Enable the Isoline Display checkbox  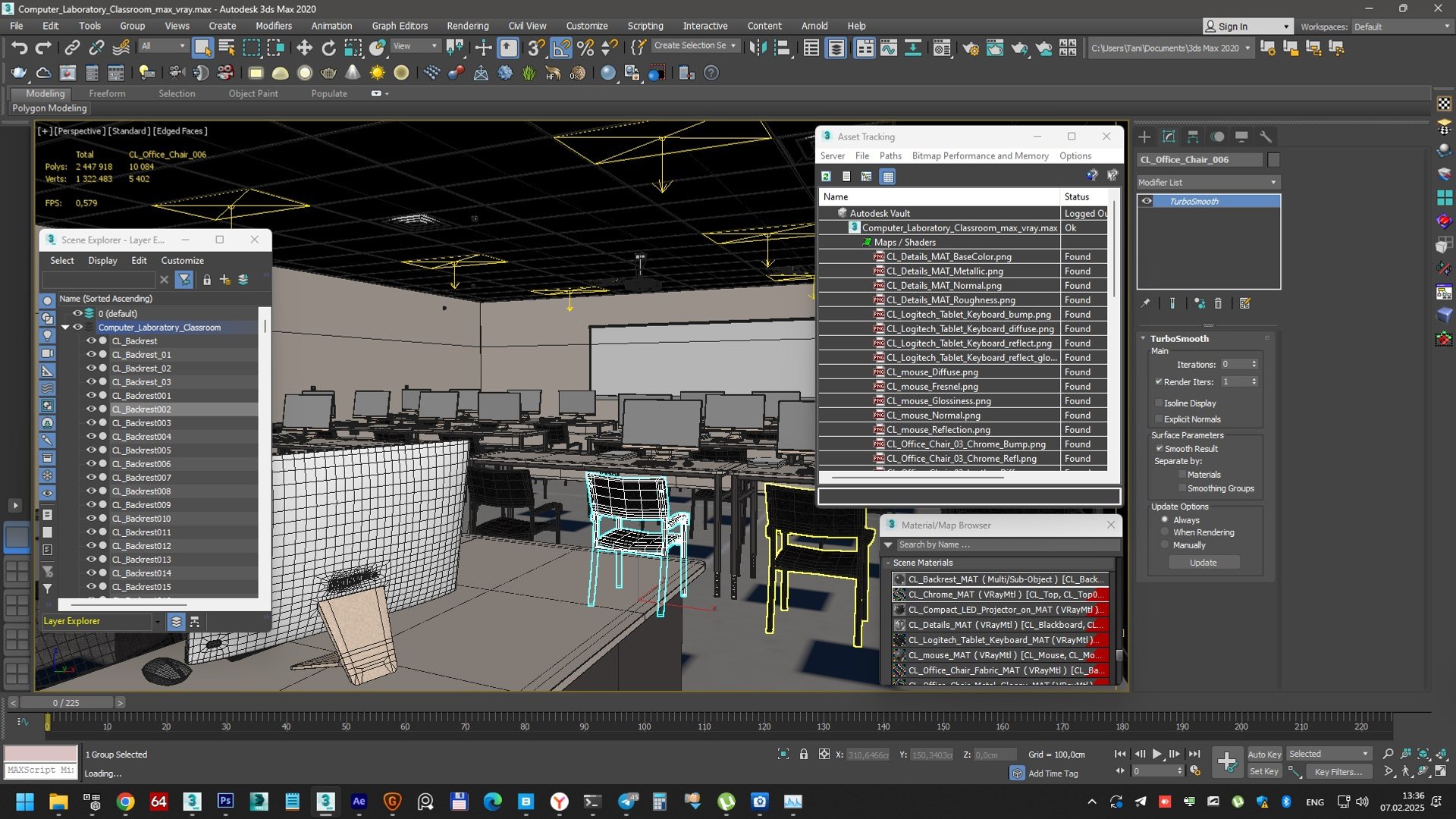1159,403
